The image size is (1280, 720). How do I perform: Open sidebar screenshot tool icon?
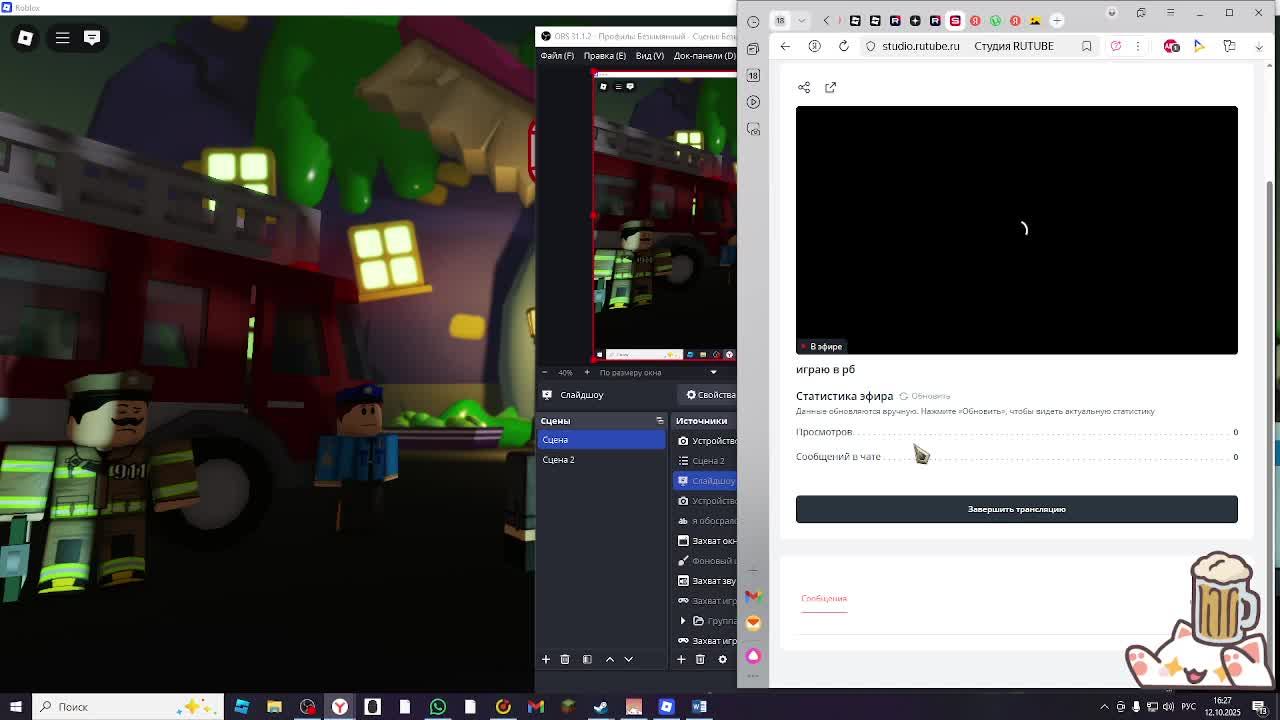753,129
